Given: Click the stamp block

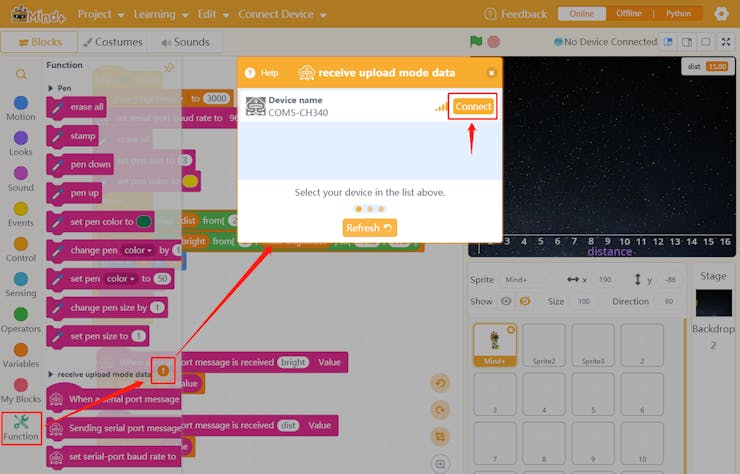Looking at the screenshot, I should (73, 136).
